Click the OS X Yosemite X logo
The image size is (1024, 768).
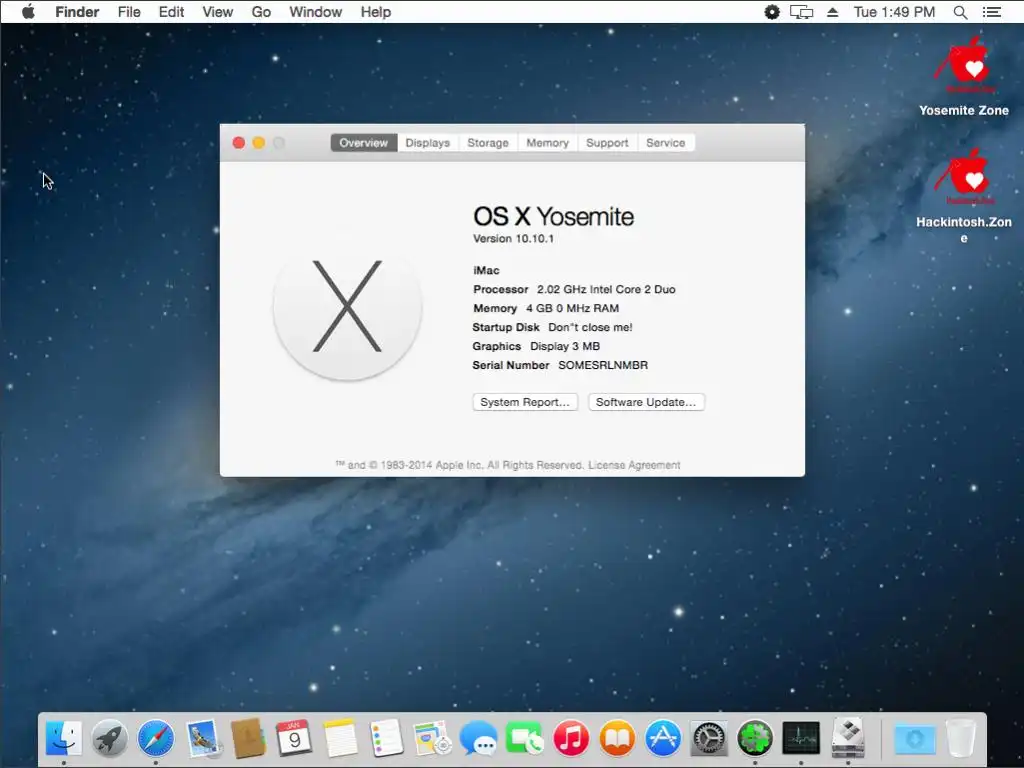click(x=347, y=306)
